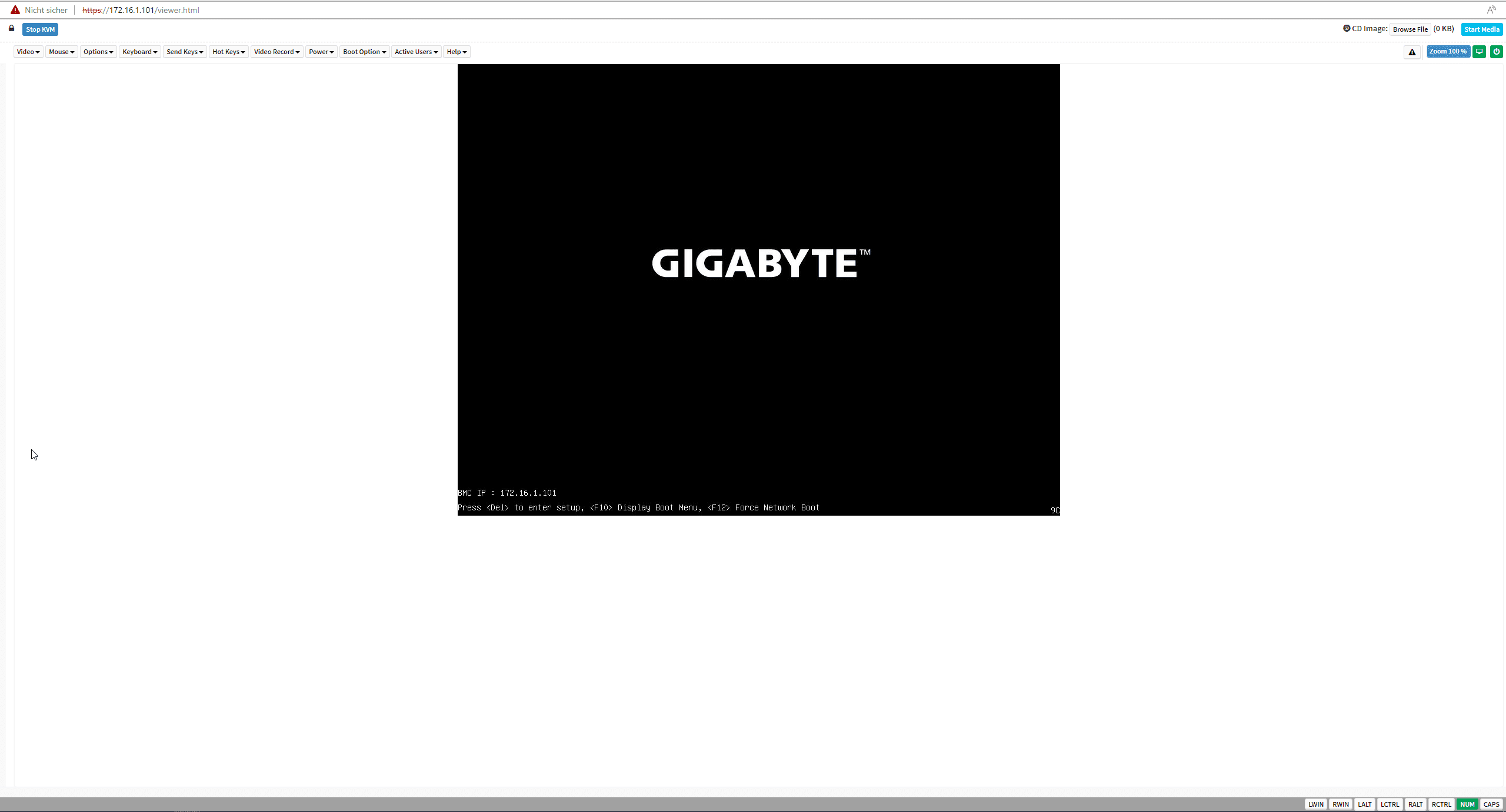Expand the Boot Option dropdown

pyautogui.click(x=364, y=52)
